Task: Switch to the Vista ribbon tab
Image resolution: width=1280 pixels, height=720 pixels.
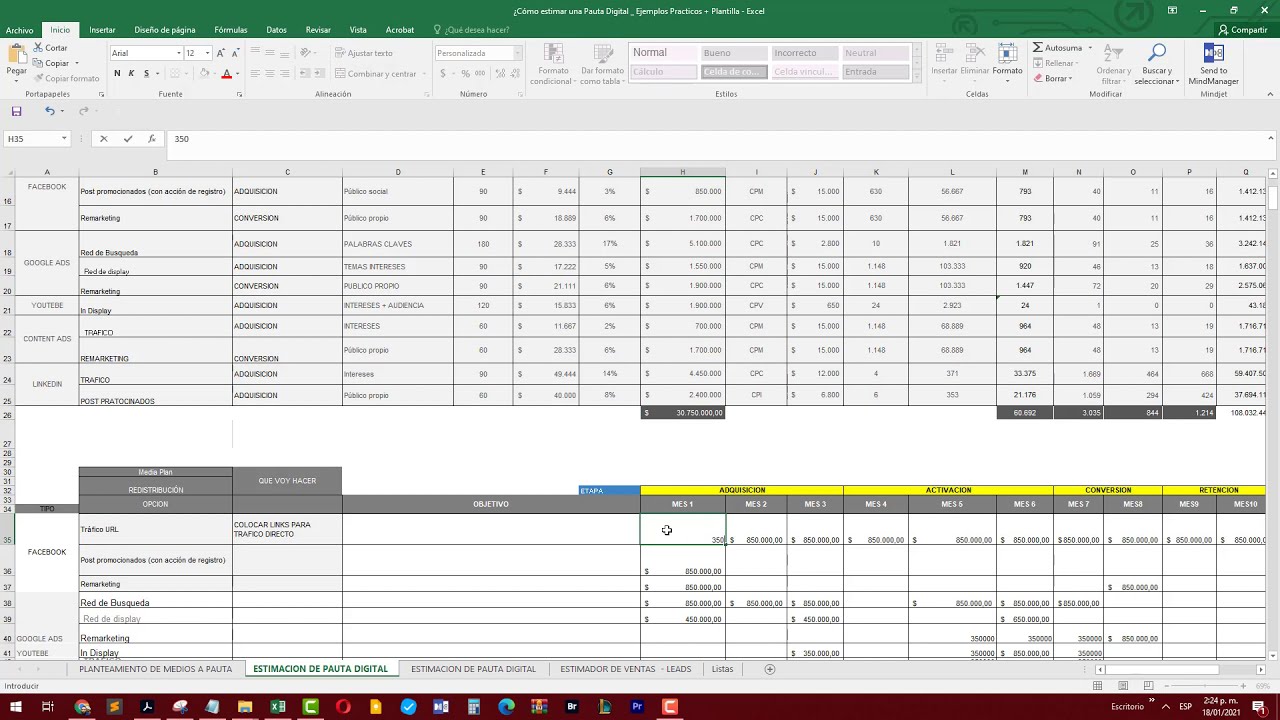Action: (358, 30)
